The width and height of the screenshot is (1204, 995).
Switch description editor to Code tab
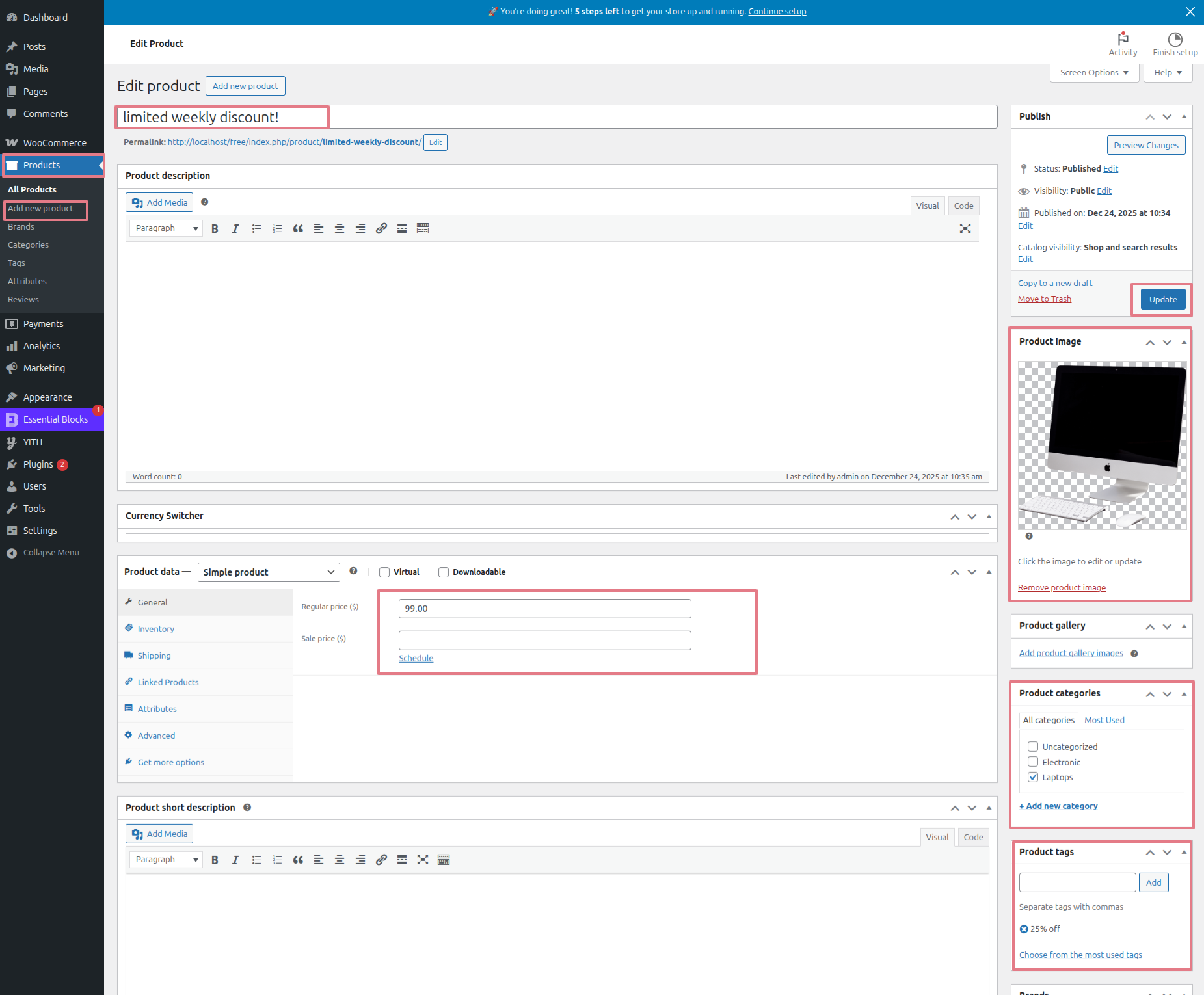(x=963, y=206)
